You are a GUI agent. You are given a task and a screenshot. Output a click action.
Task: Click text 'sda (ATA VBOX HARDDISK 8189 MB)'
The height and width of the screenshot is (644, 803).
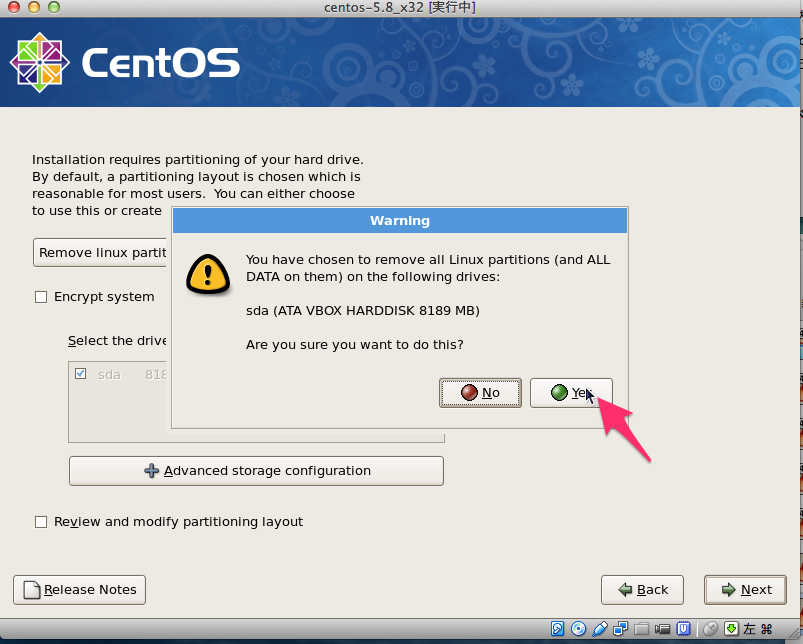point(363,311)
